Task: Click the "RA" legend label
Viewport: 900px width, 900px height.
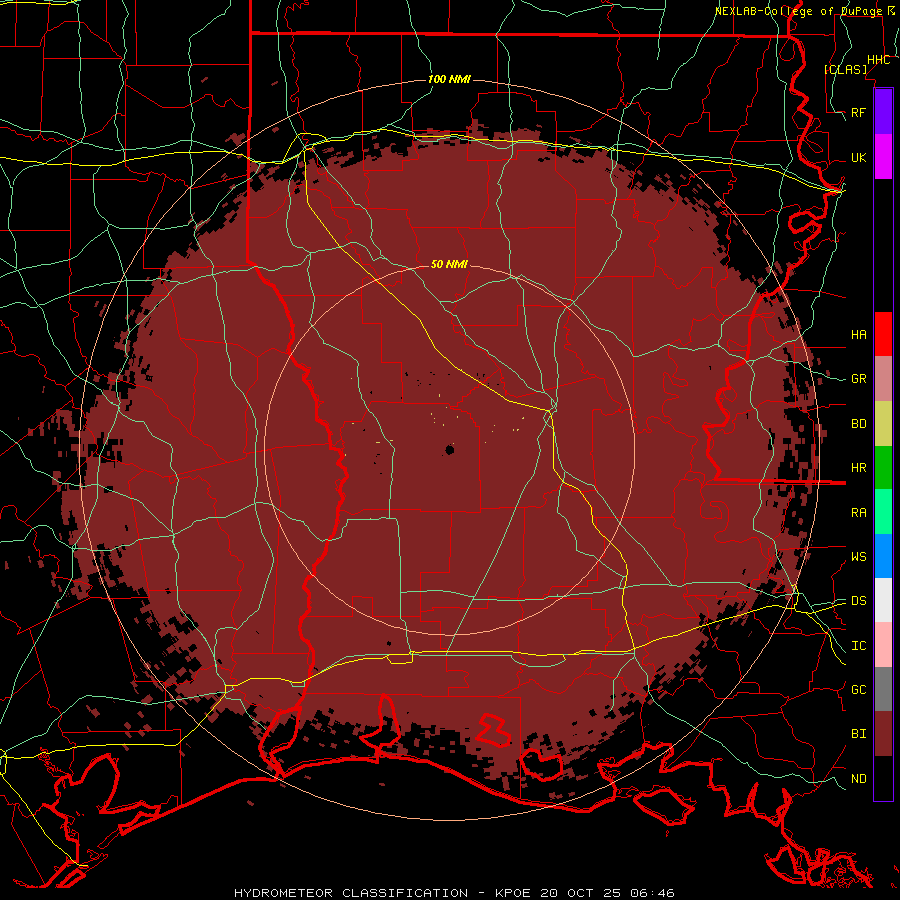Action: (858, 513)
